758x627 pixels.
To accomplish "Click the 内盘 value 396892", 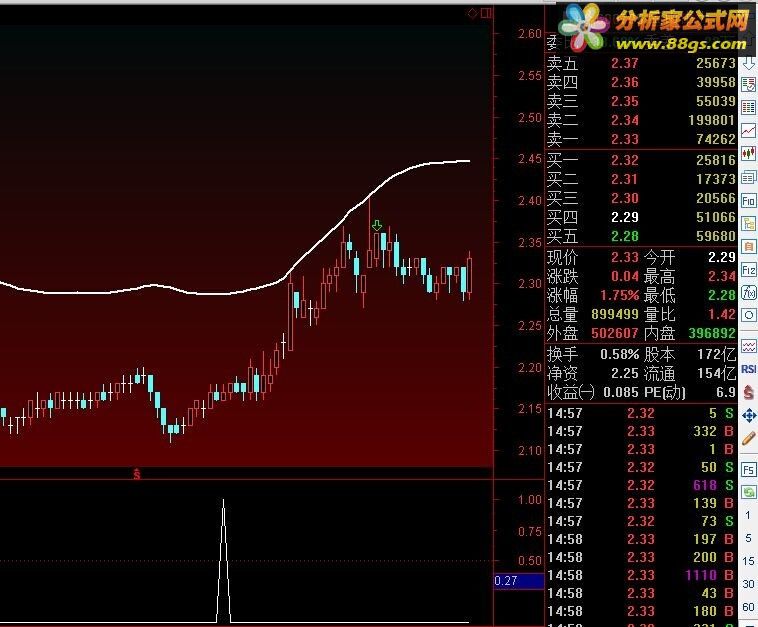I will tap(712, 334).
